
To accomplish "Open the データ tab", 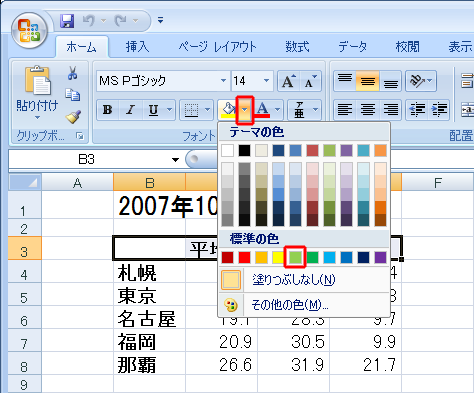I will tap(352, 47).
